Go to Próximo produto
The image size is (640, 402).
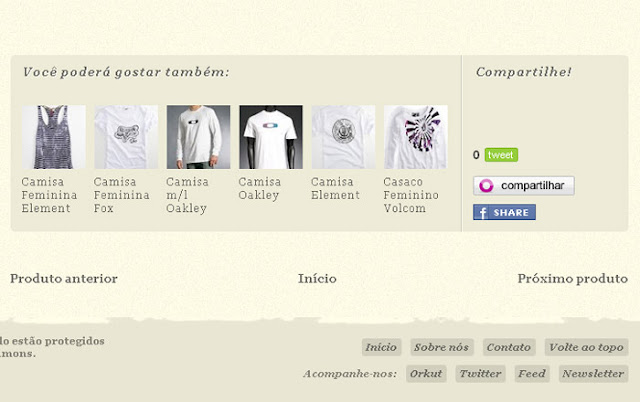tap(573, 279)
